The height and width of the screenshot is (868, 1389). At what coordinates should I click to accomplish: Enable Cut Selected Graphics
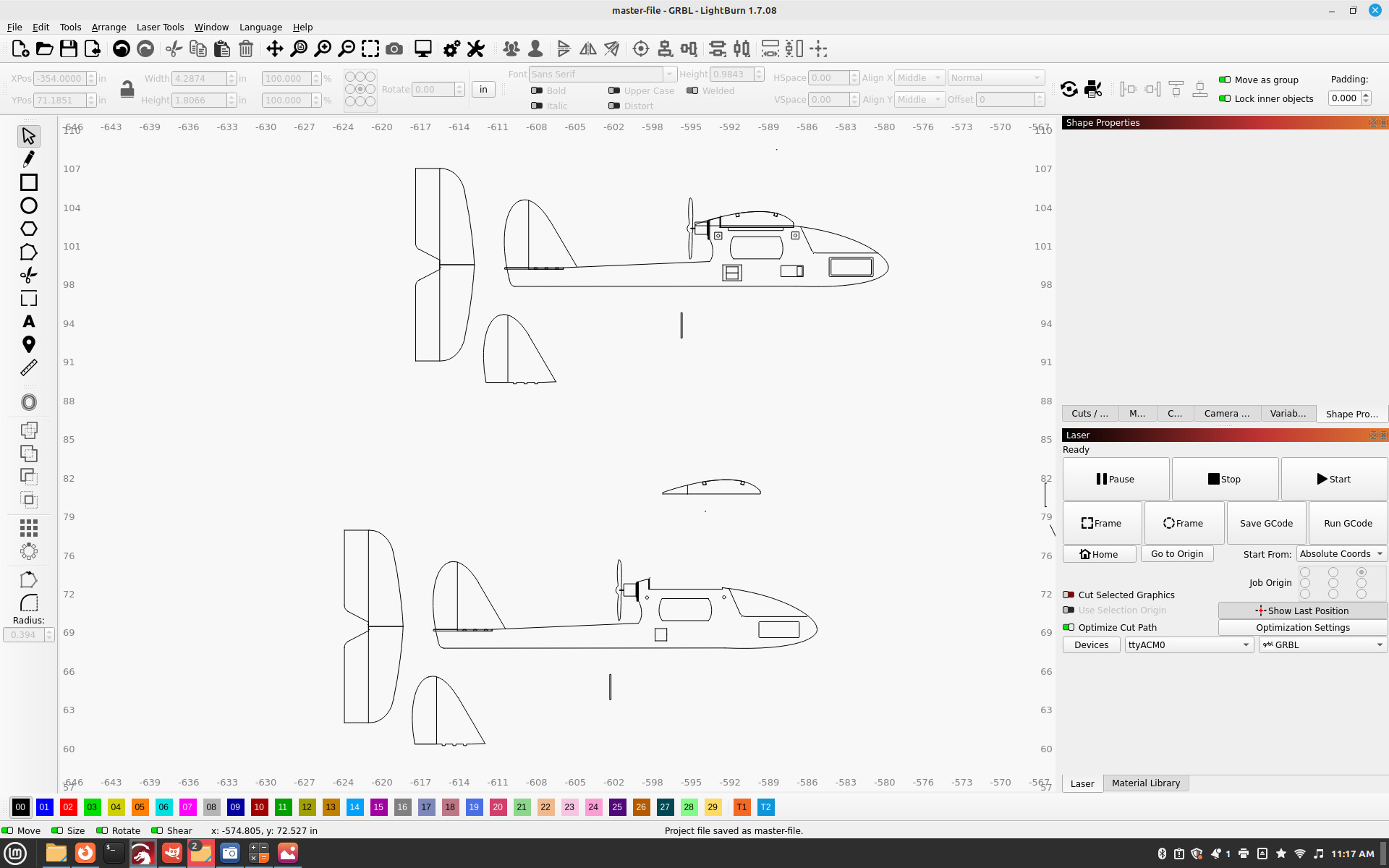[1069, 595]
